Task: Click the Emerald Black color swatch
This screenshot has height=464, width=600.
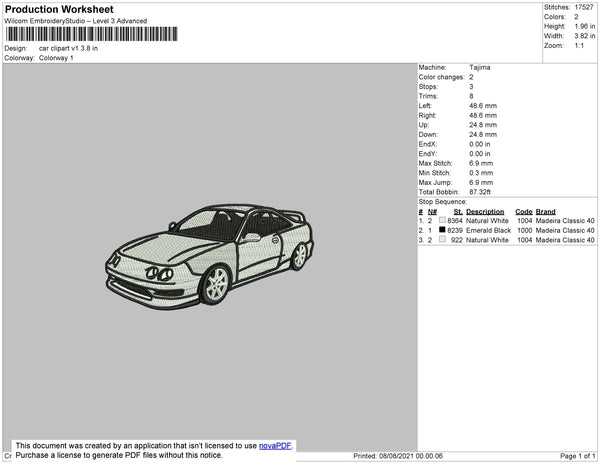Action: tap(442, 230)
